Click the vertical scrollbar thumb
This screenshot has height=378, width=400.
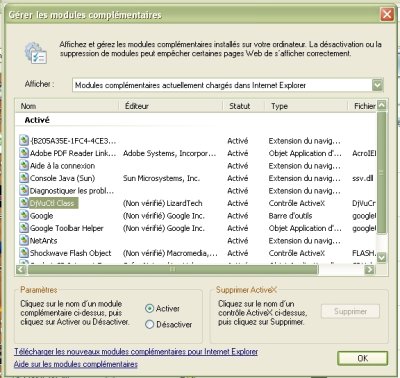[382, 173]
